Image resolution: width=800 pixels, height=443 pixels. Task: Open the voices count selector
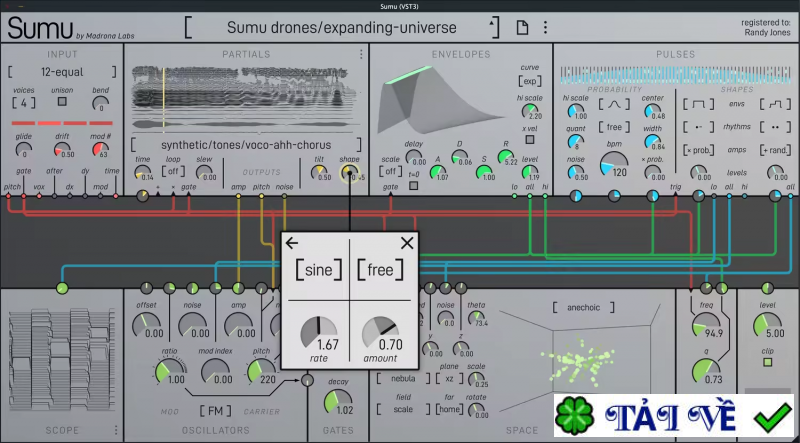tap(24, 103)
